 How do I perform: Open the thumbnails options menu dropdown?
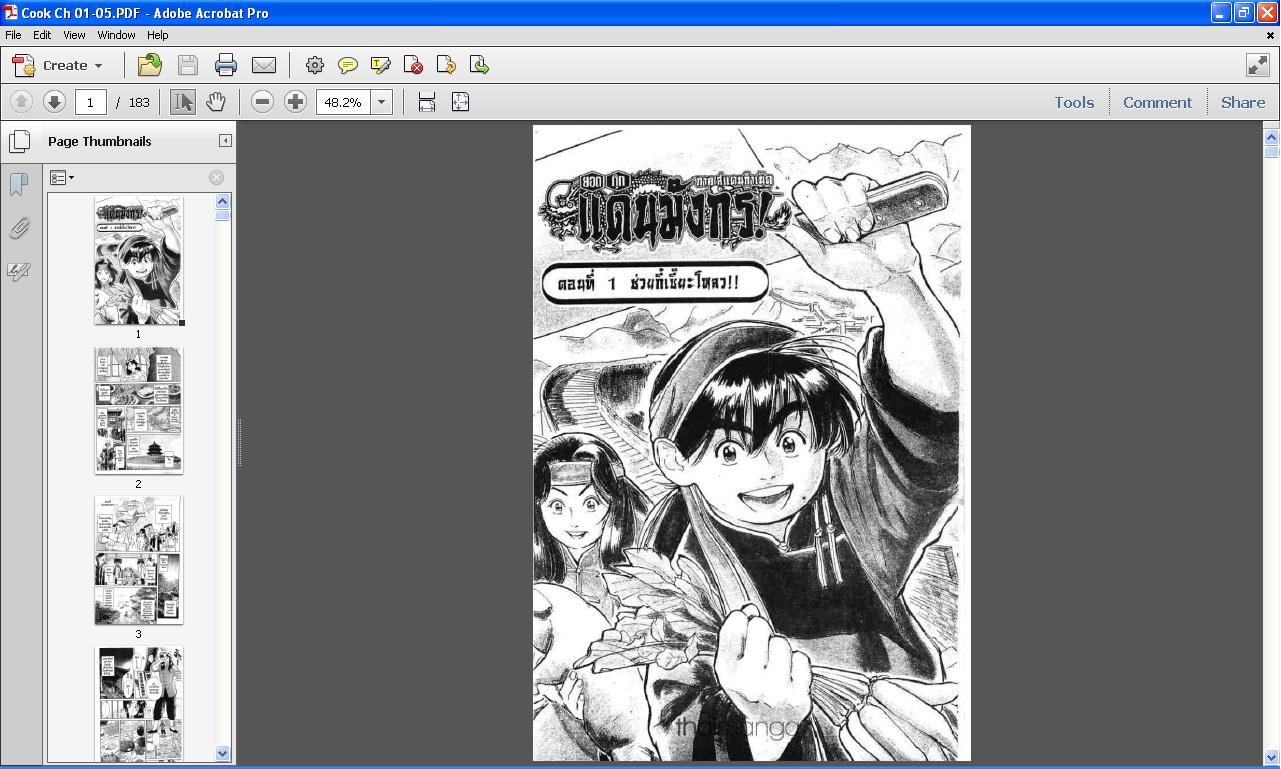click(62, 177)
